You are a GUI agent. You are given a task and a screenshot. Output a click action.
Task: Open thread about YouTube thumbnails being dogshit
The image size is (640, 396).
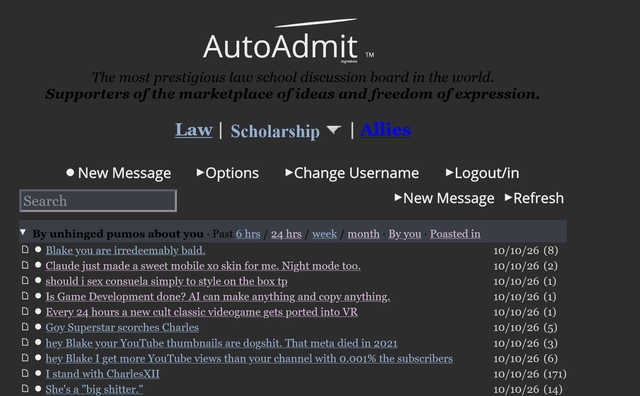(x=221, y=343)
